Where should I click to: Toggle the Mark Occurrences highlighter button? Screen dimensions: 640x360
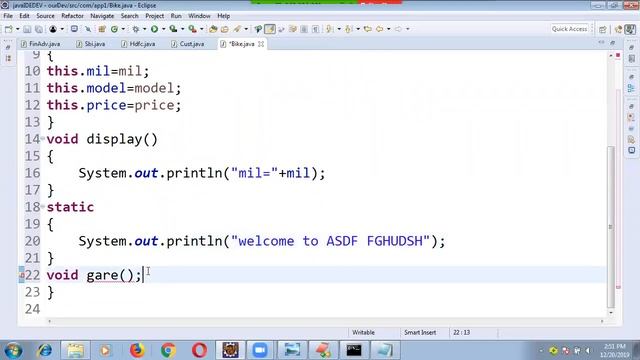click(x=270, y=29)
